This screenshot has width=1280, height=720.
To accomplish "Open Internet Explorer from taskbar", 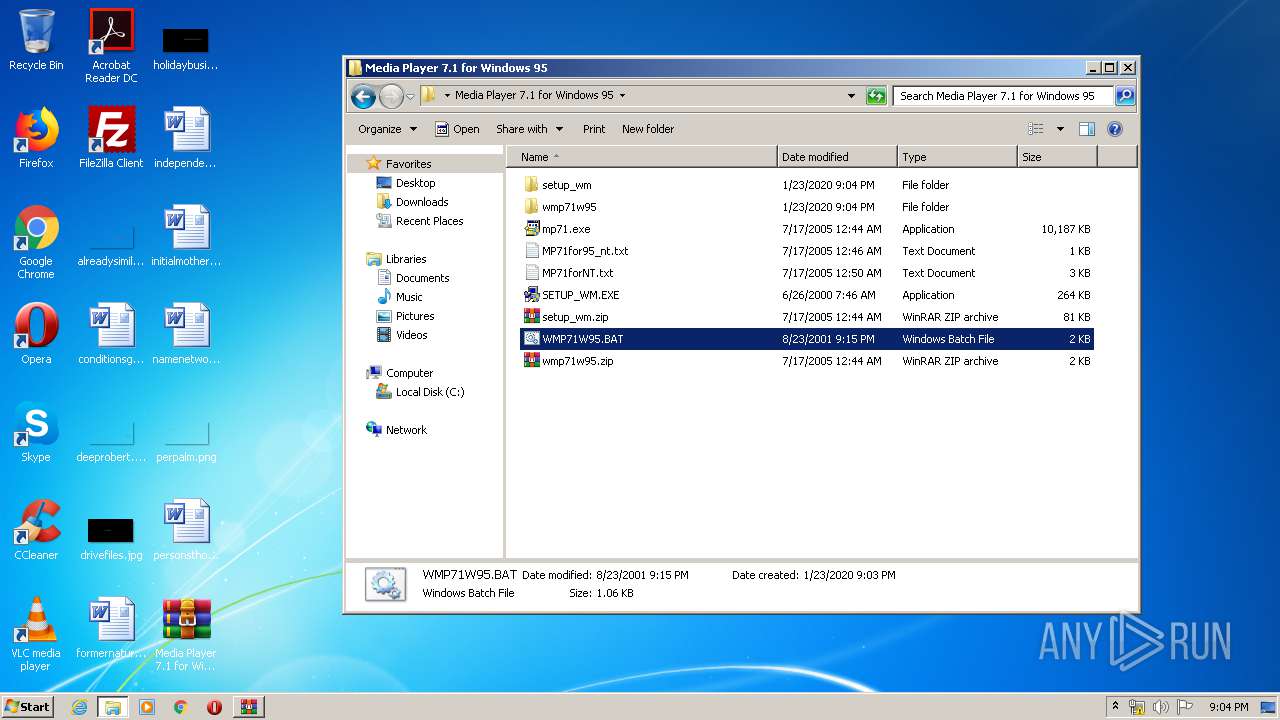I will tap(80, 707).
